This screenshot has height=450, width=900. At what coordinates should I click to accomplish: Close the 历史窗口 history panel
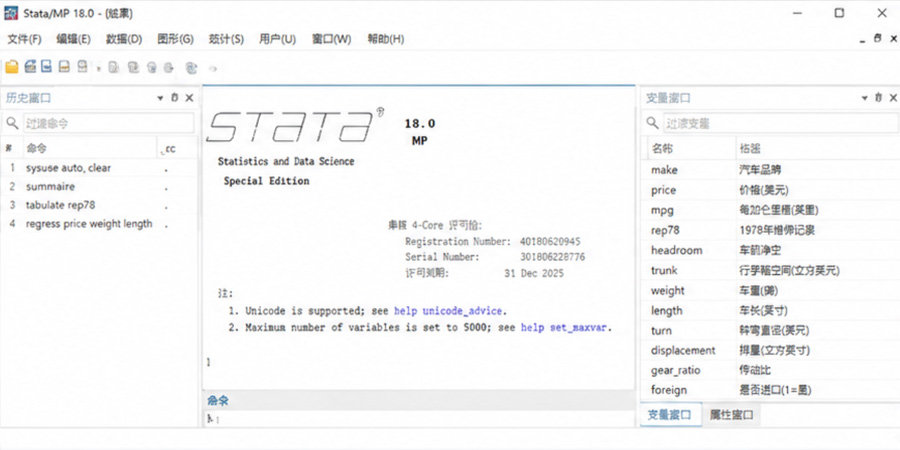tap(189, 98)
